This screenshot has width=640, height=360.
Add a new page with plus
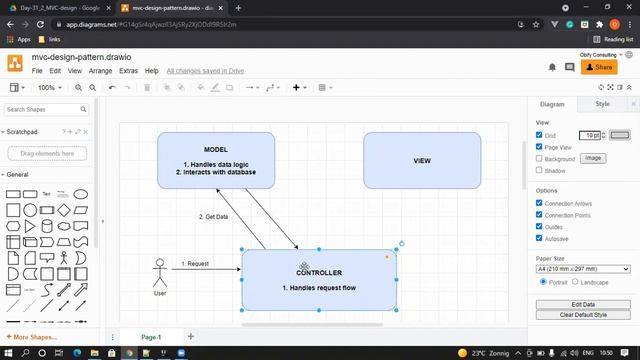click(x=191, y=337)
